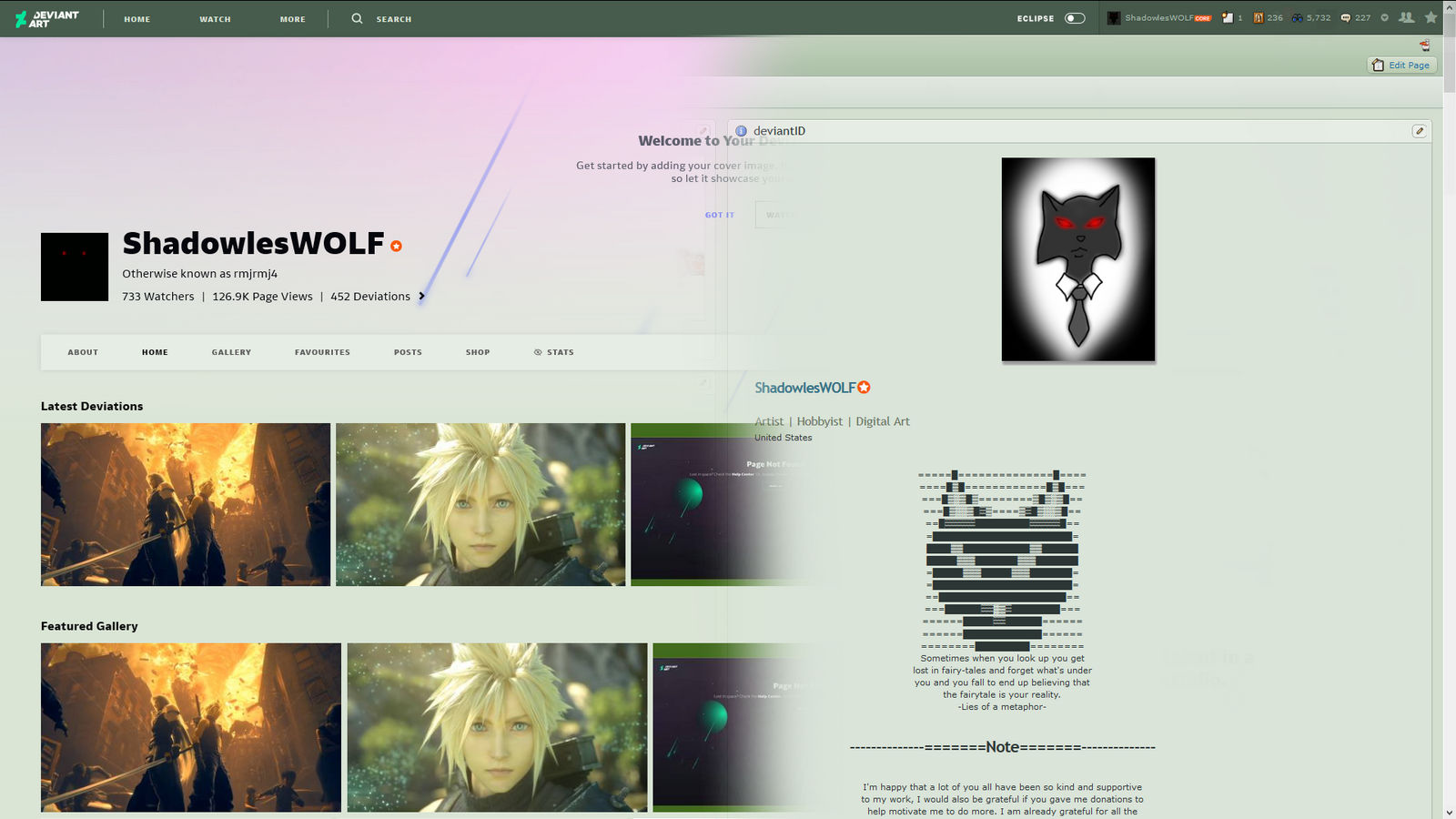Click the page scrollbar up arrow
The width and height of the screenshot is (1456, 819).
1449,6
